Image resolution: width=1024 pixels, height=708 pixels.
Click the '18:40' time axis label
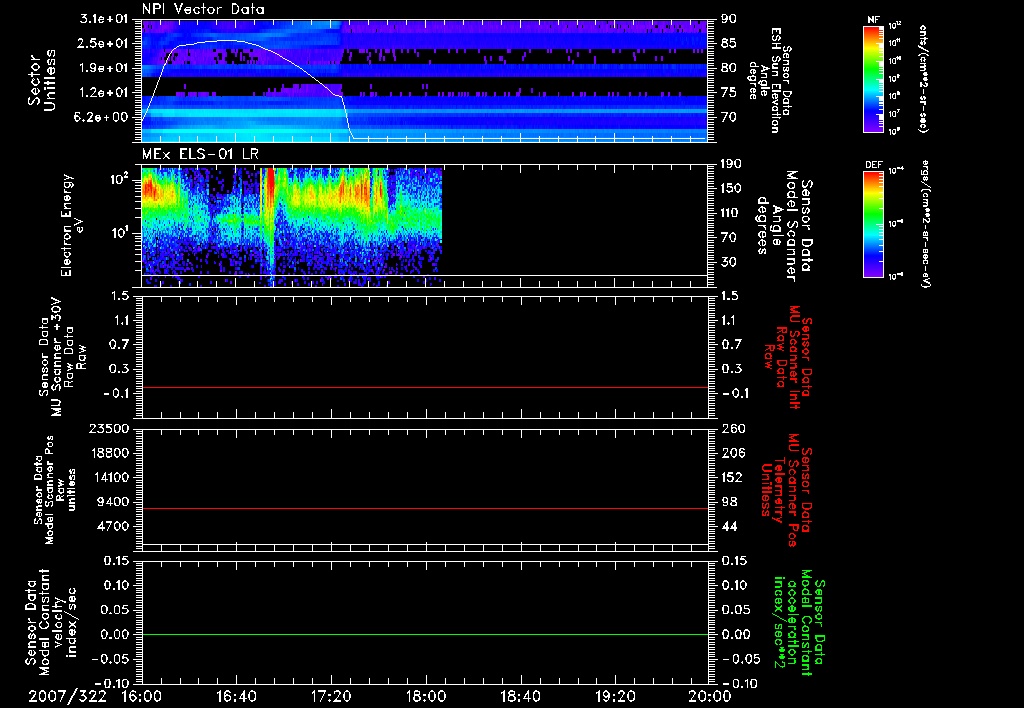pyautogui.click(x=520, y=696)
